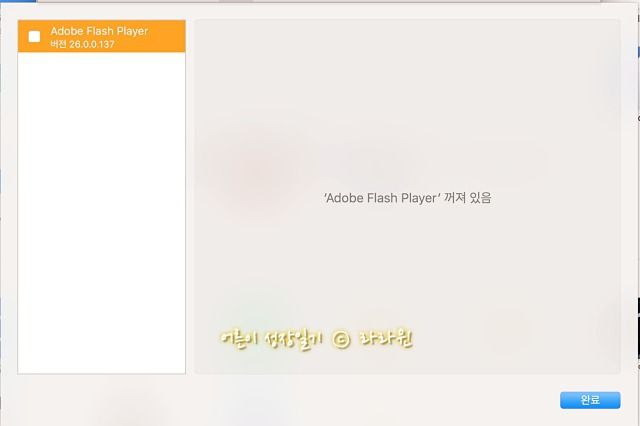Tick the white box beside Adobe Flash Player
640x426 pixels.
coord(34,37)
